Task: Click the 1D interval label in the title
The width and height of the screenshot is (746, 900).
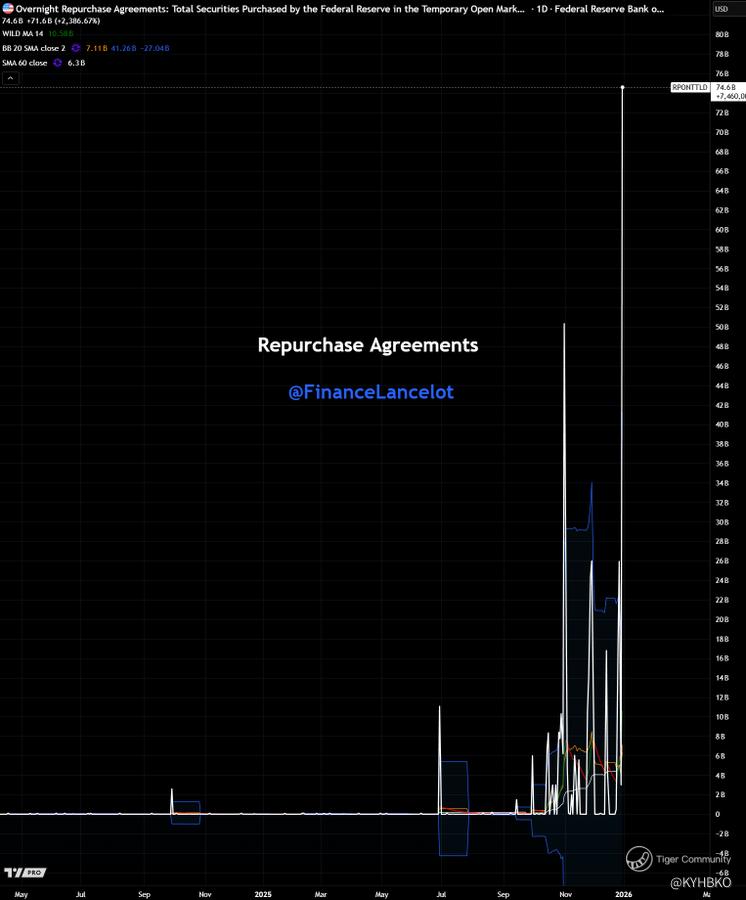Action: (542, 9)
